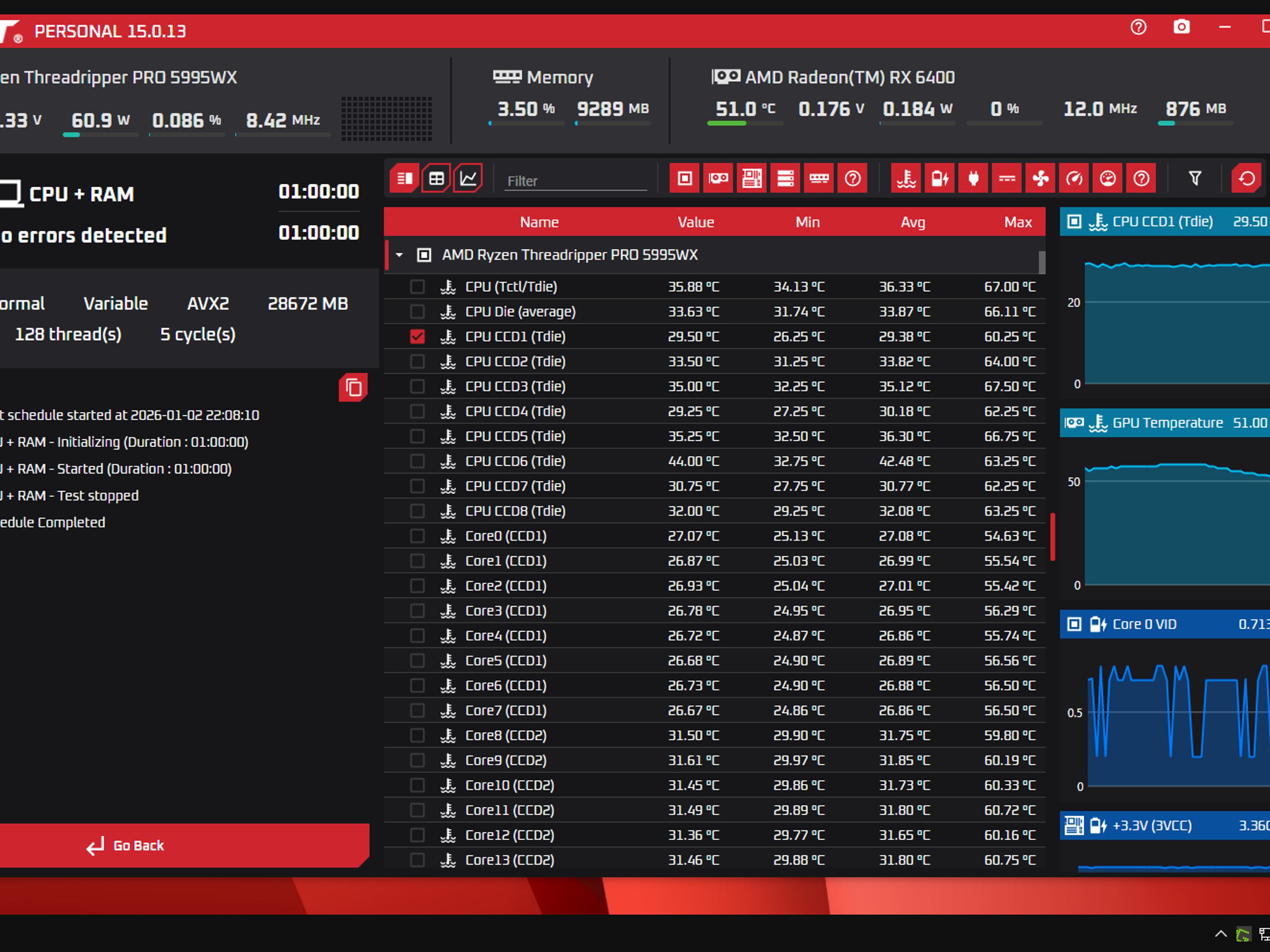
Task: Toggle the fan sensor type filter
Action: click(x=1041, y=178)
